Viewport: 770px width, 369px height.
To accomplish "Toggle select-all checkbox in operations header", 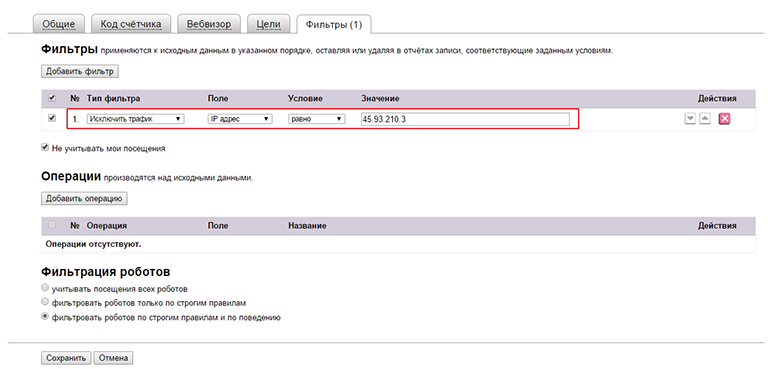I will click(x=52, y=225).
